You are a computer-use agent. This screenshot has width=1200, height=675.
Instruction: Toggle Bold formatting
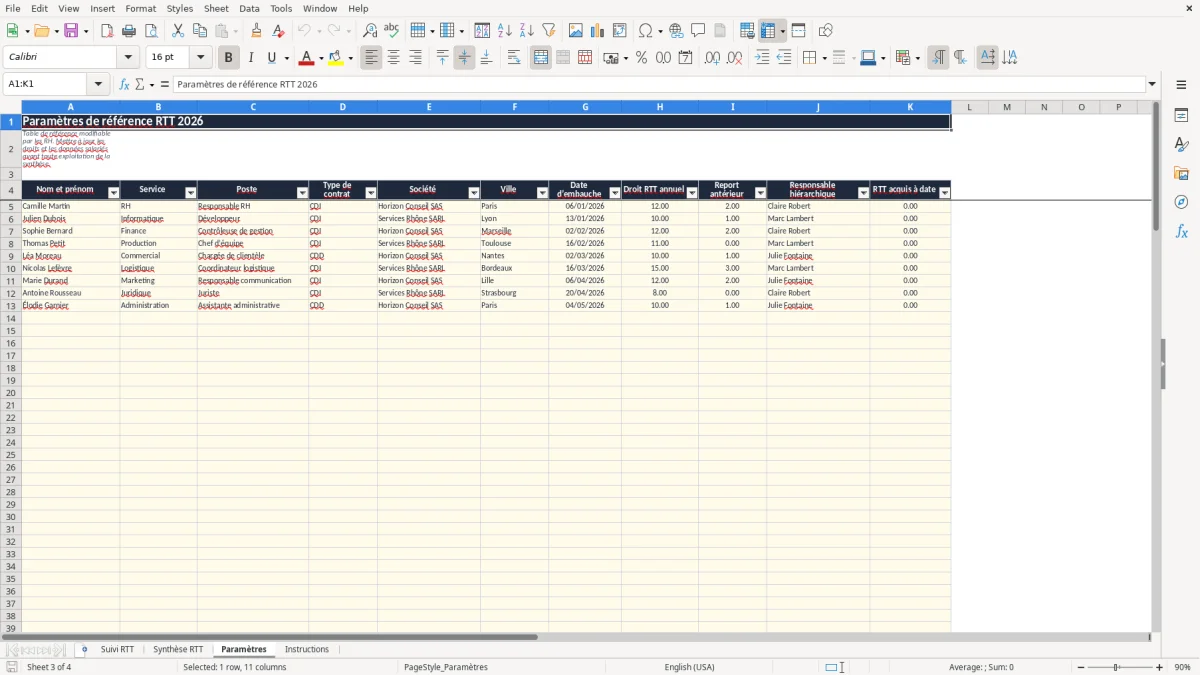[229, 58]
